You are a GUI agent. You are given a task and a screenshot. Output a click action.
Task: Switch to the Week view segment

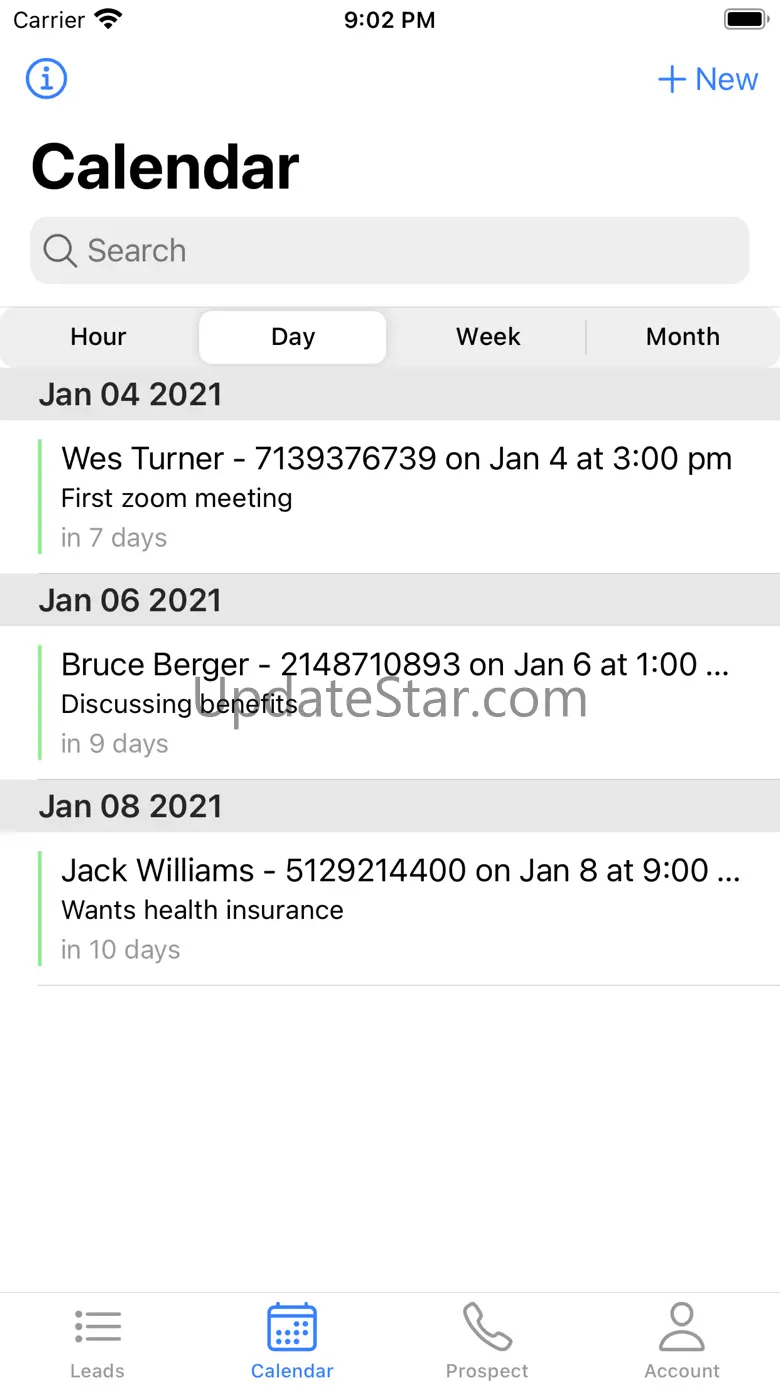pyautogui.click(x=488, y=337)
